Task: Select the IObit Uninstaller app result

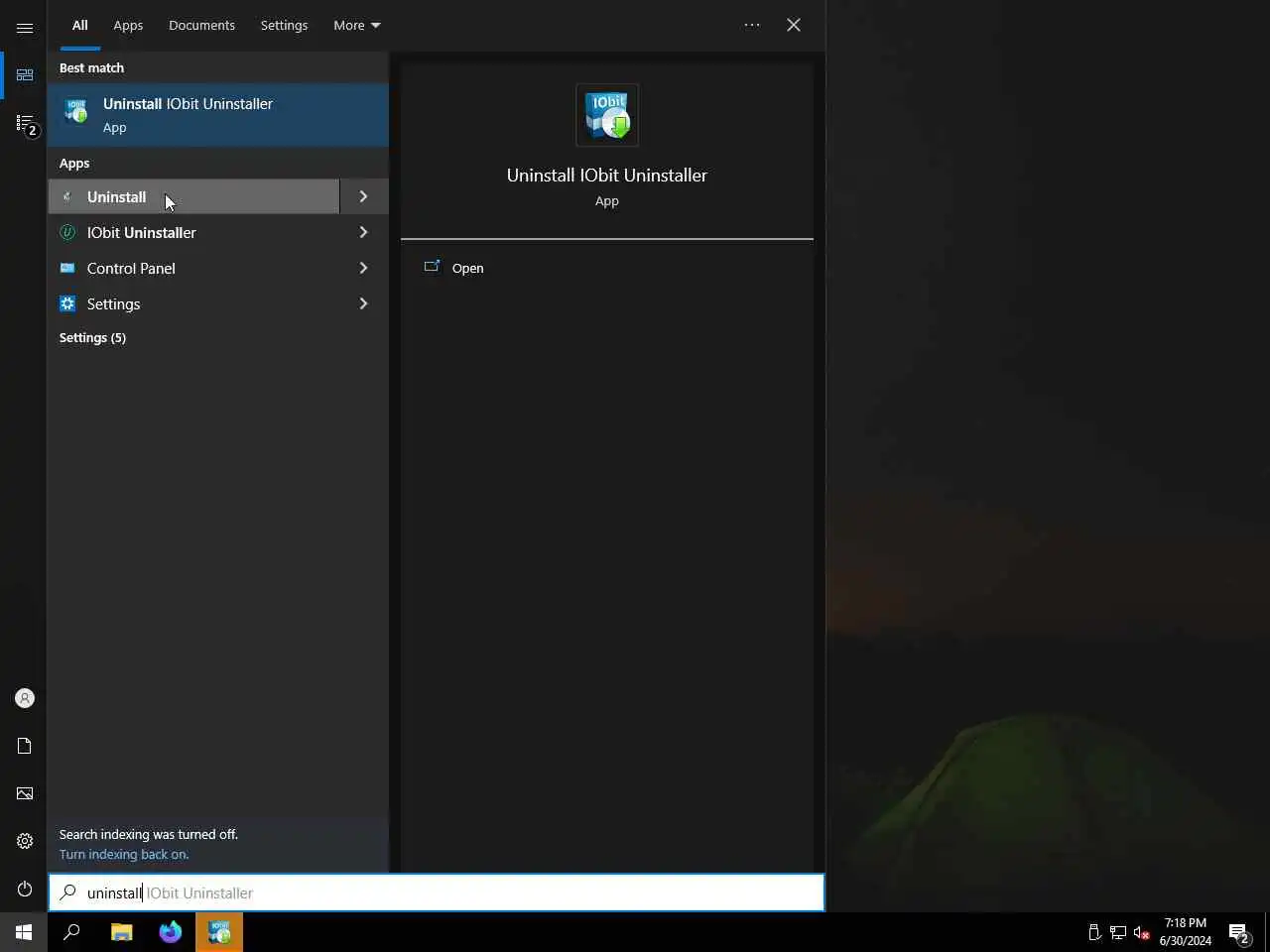Action: point(194,232)
